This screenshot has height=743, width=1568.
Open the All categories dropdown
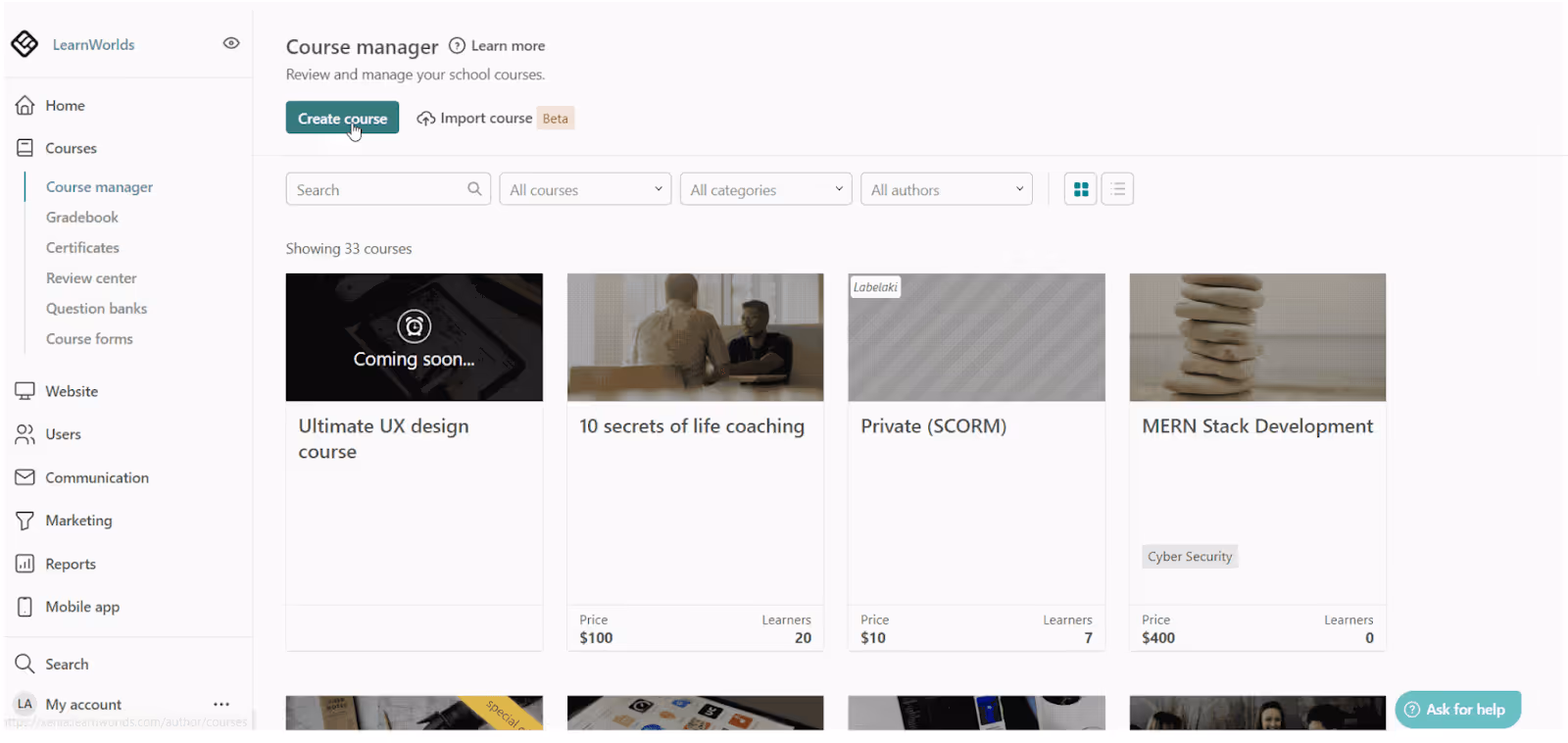765,189
